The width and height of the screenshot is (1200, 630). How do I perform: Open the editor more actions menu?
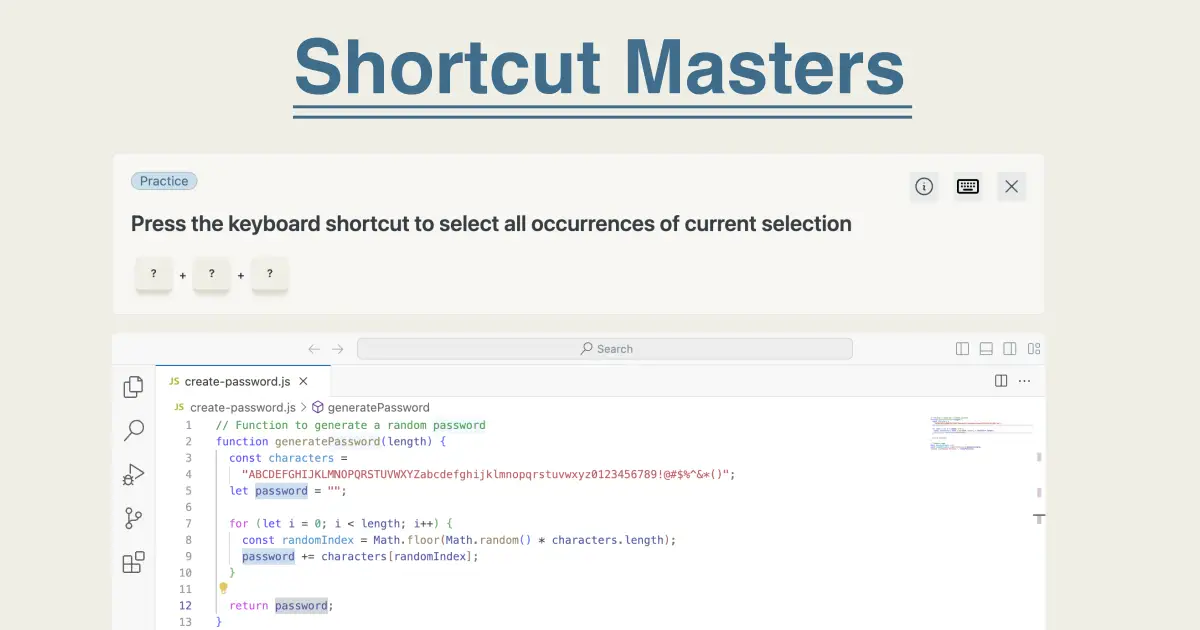(1024, 381)
